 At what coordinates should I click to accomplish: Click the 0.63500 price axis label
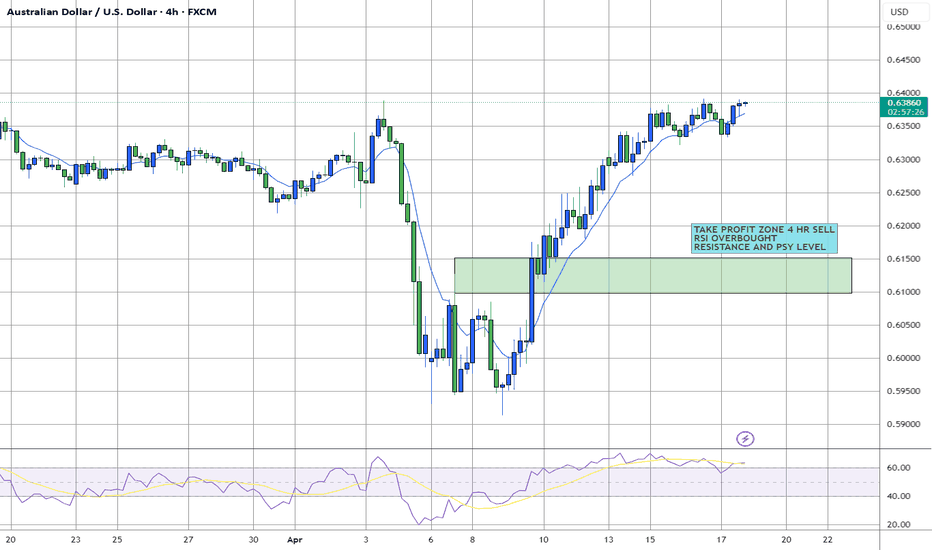(903, 126)
